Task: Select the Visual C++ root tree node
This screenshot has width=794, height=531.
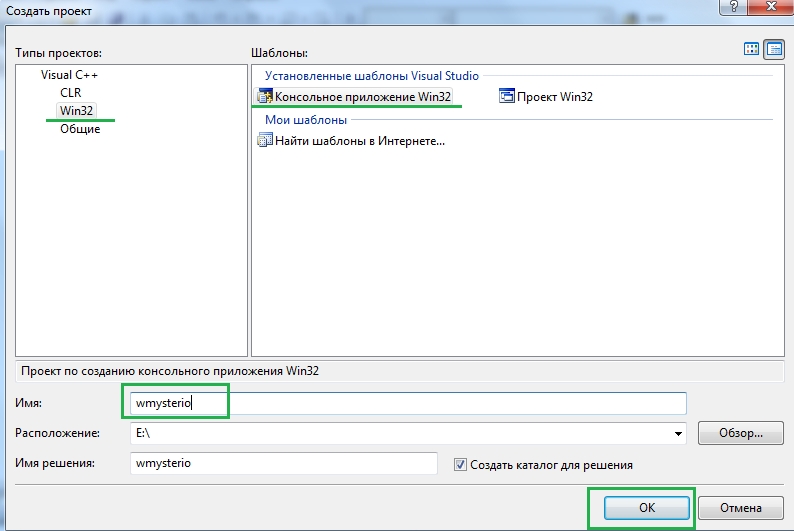Action: click(69, 75)
